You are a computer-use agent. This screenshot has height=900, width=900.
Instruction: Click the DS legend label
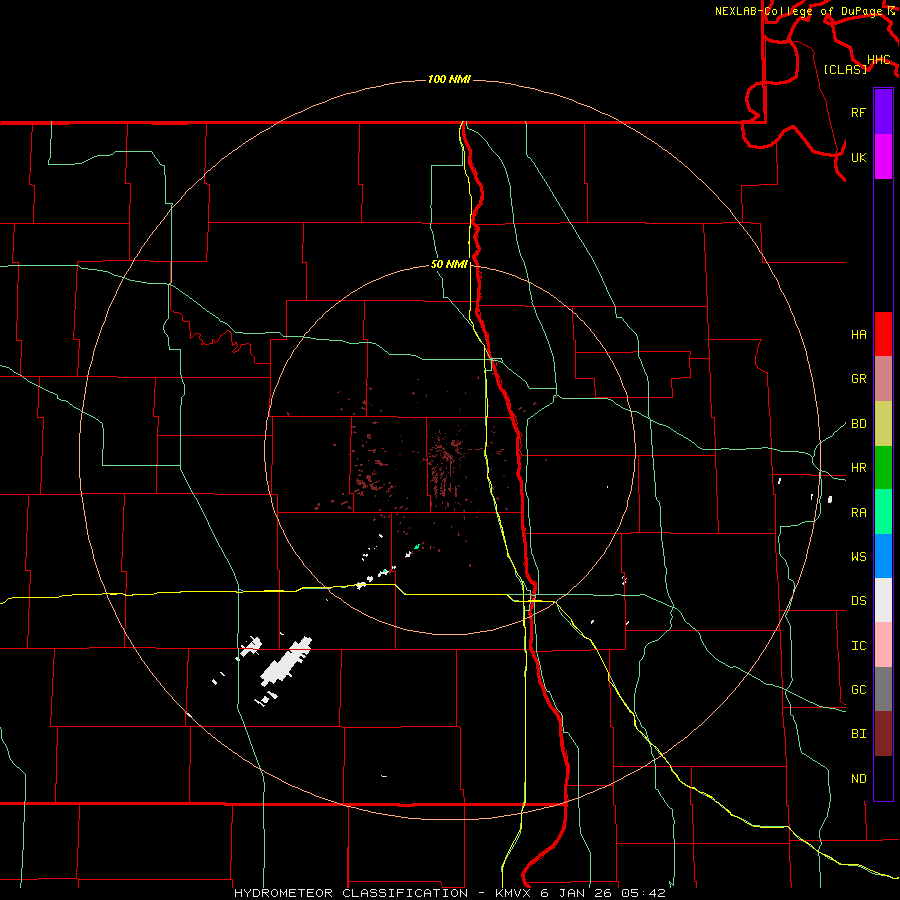[858, 600]
